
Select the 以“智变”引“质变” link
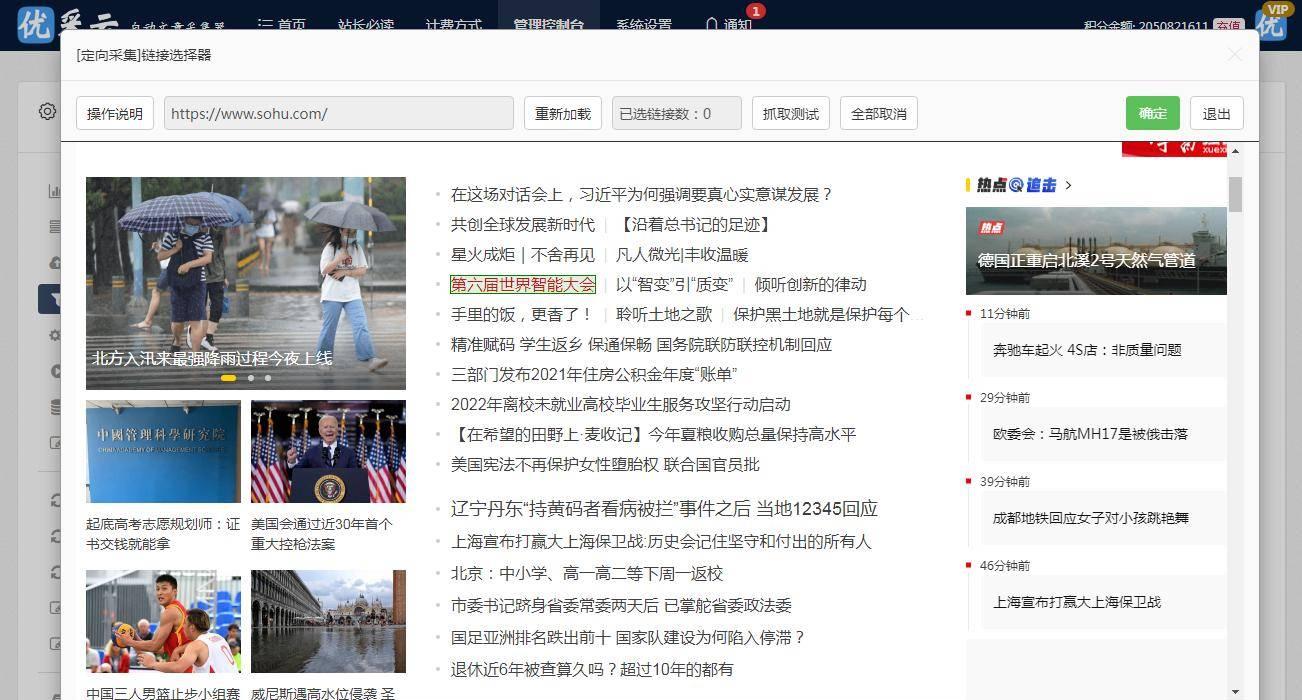(674, 284)
